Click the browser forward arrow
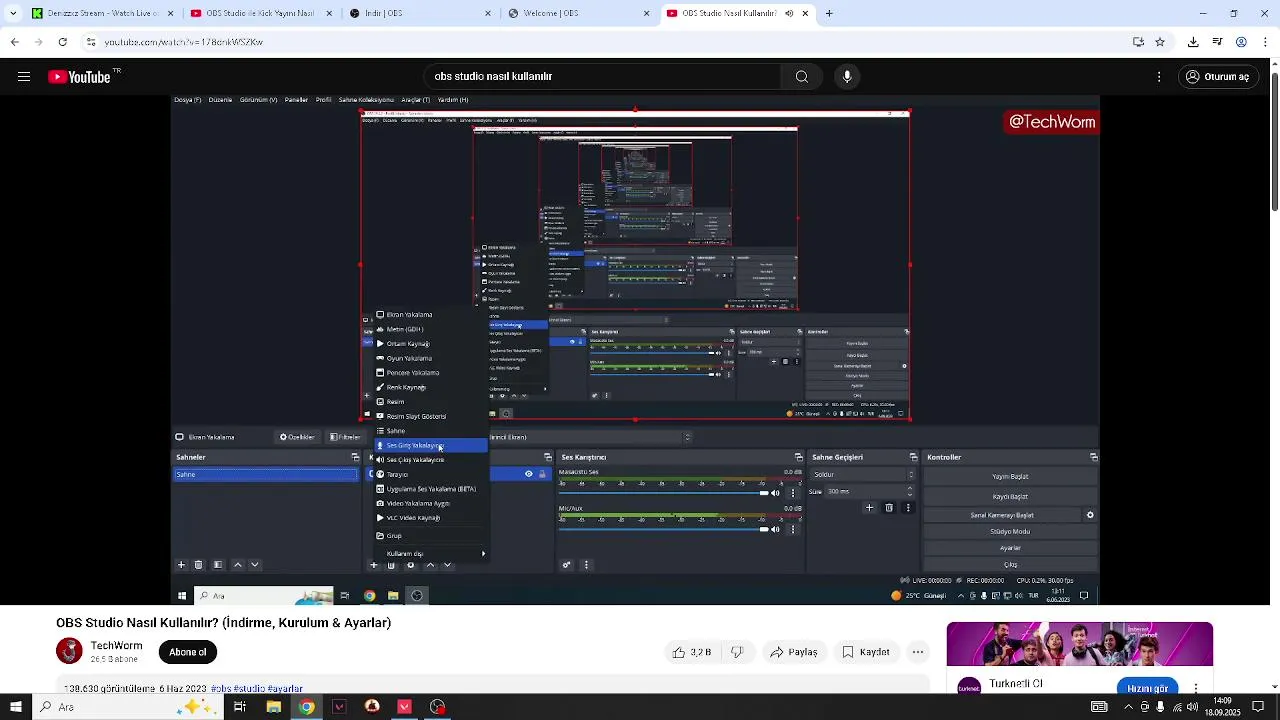The height and width of the screenshot is (720, 1280). pos(38,42)
